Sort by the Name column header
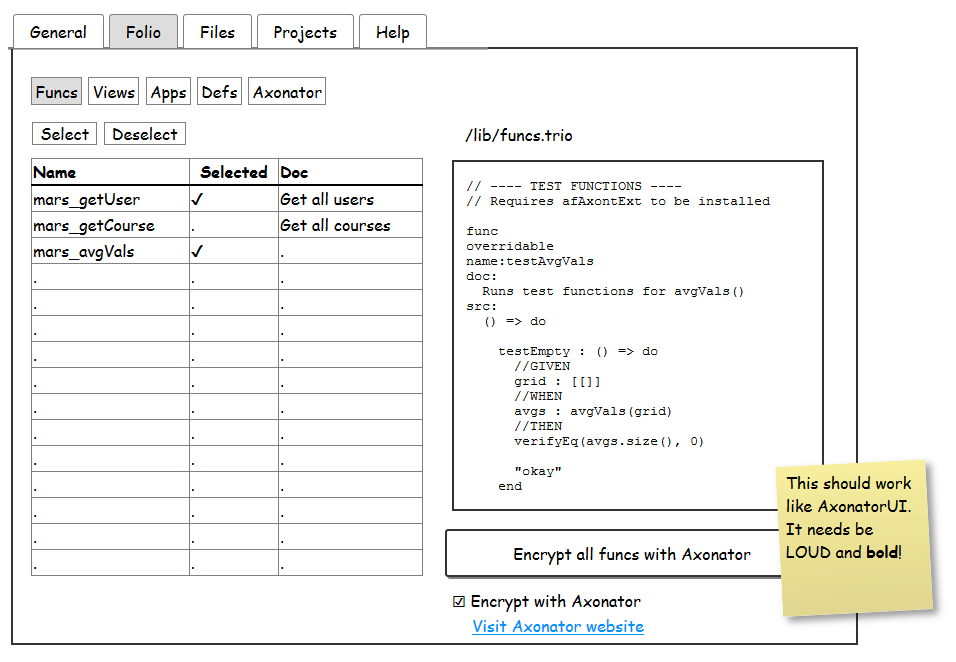 point(110,172)
